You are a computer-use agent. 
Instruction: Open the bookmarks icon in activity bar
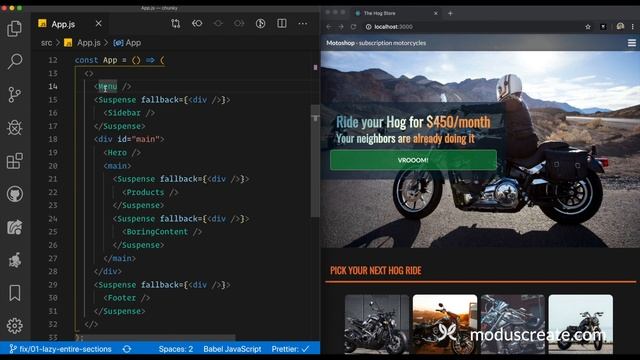click(15, 293)
